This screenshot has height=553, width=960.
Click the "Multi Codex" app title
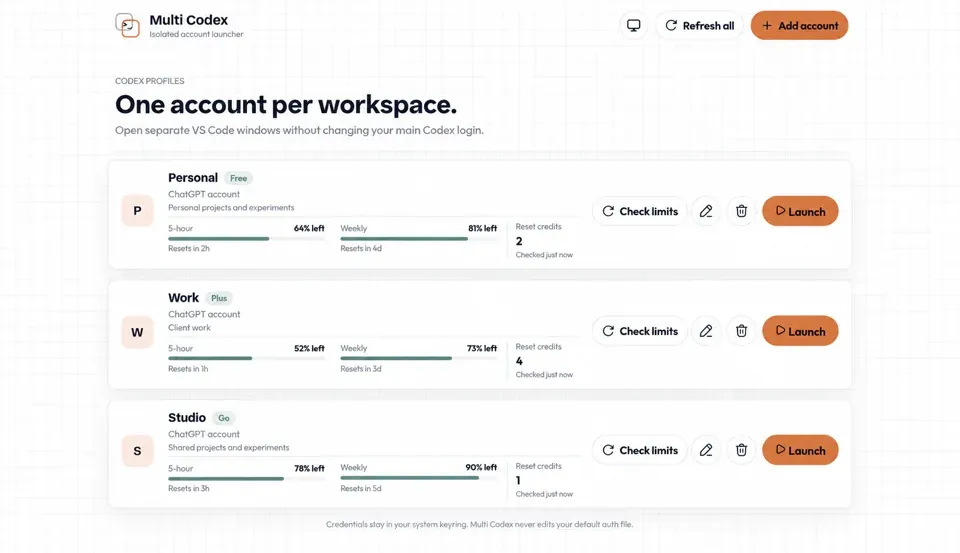189,20
